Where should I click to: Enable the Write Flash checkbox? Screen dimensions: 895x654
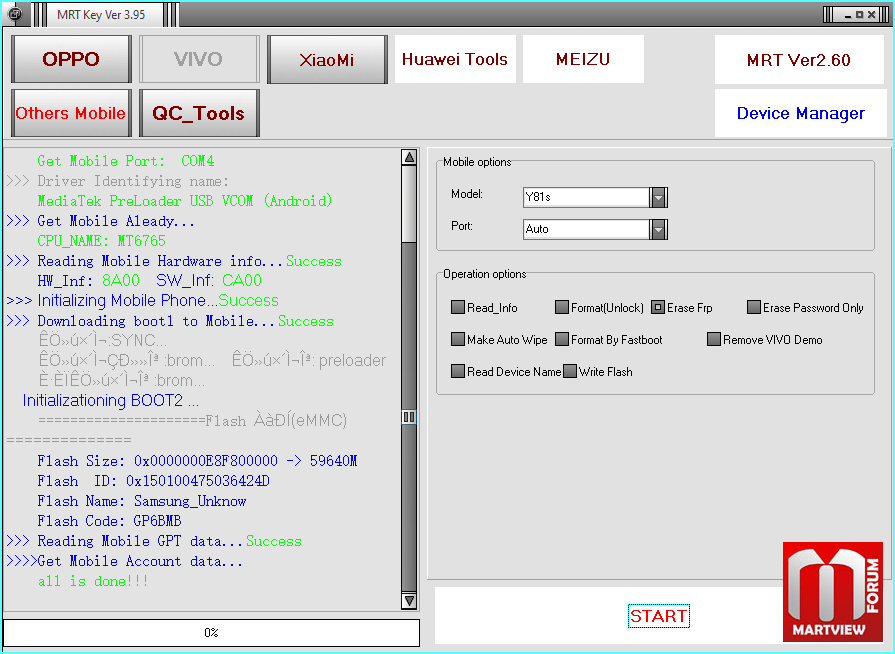click(x=570, y=371)
